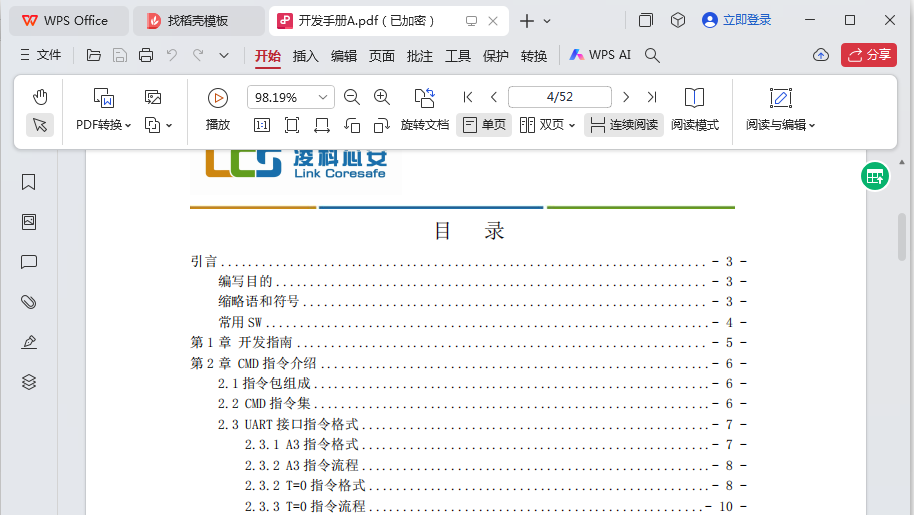
Task: Click the vertical scrollbar thumb
Action: (902, 237)
